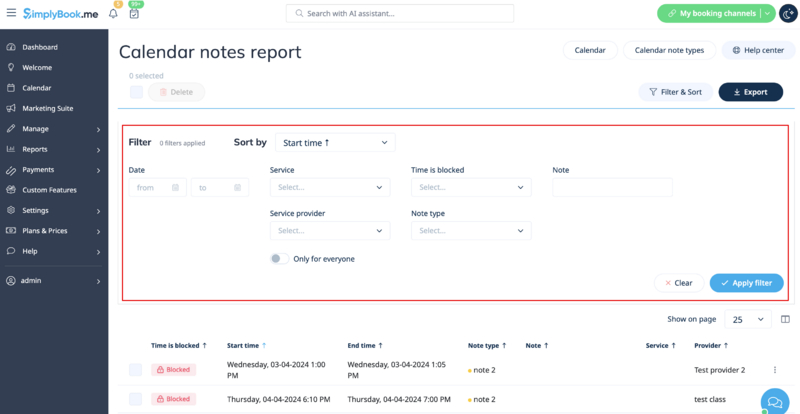The width and height of the screenshot is (800, 414).
Task: Click the Apply filter button
Action: pos(746,283)
